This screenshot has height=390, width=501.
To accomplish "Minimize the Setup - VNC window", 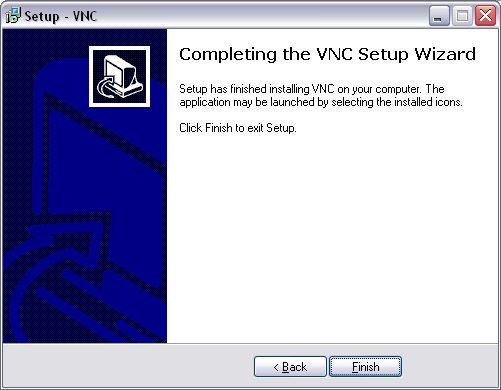I will [439, 15].
